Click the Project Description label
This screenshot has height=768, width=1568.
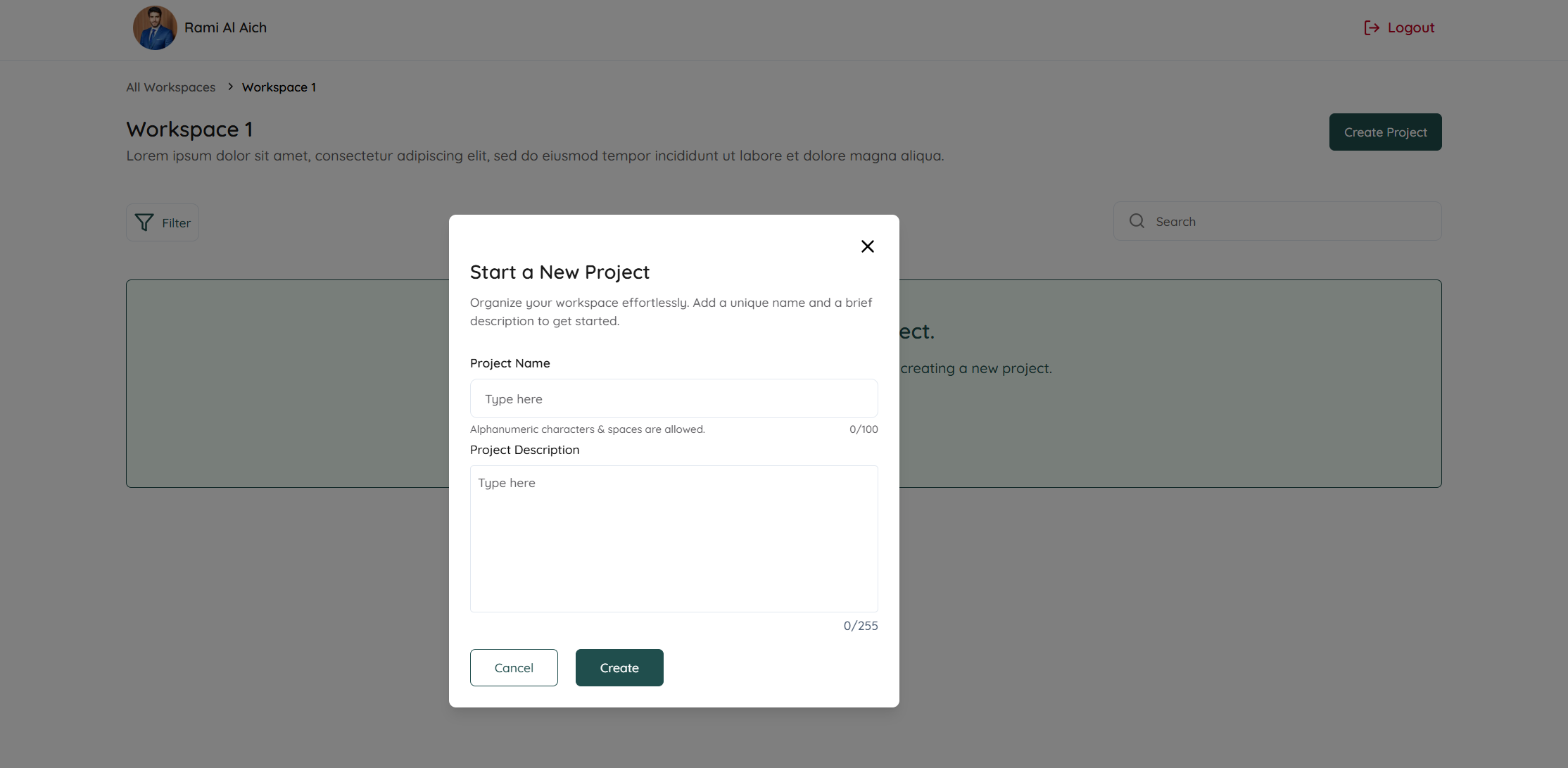point(524,450)
